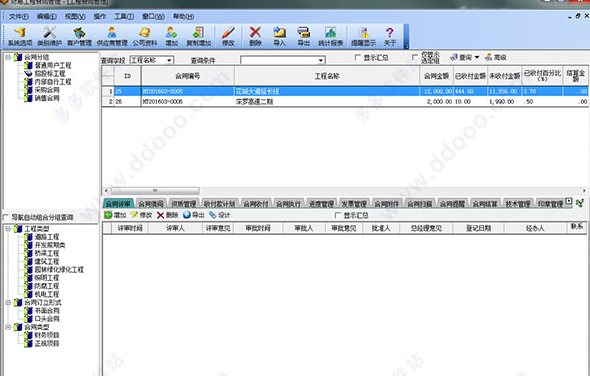The width and height of the screenshot is (590, 376).
Task: Switch to 合同变付 tab
Action: [x=256, y=204]
